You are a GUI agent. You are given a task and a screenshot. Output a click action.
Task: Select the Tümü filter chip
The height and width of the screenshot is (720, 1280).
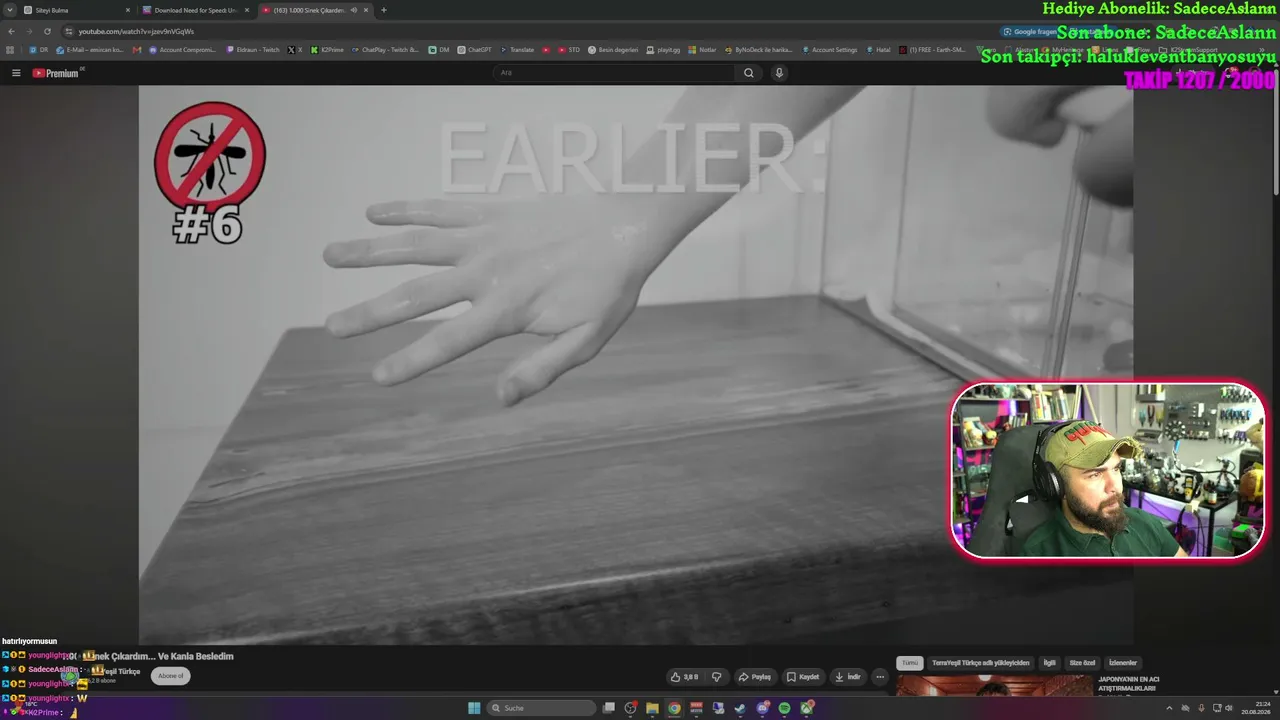910,663
